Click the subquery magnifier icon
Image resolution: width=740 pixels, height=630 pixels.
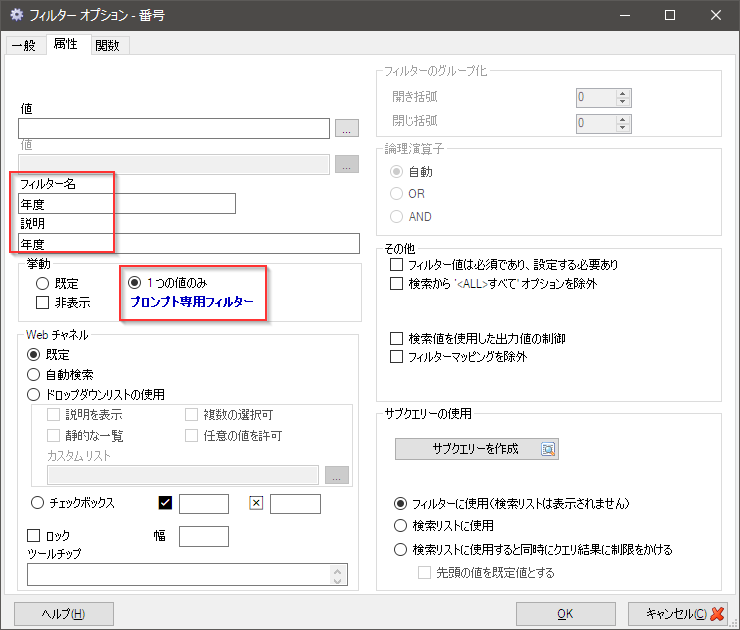pos(548,449)
